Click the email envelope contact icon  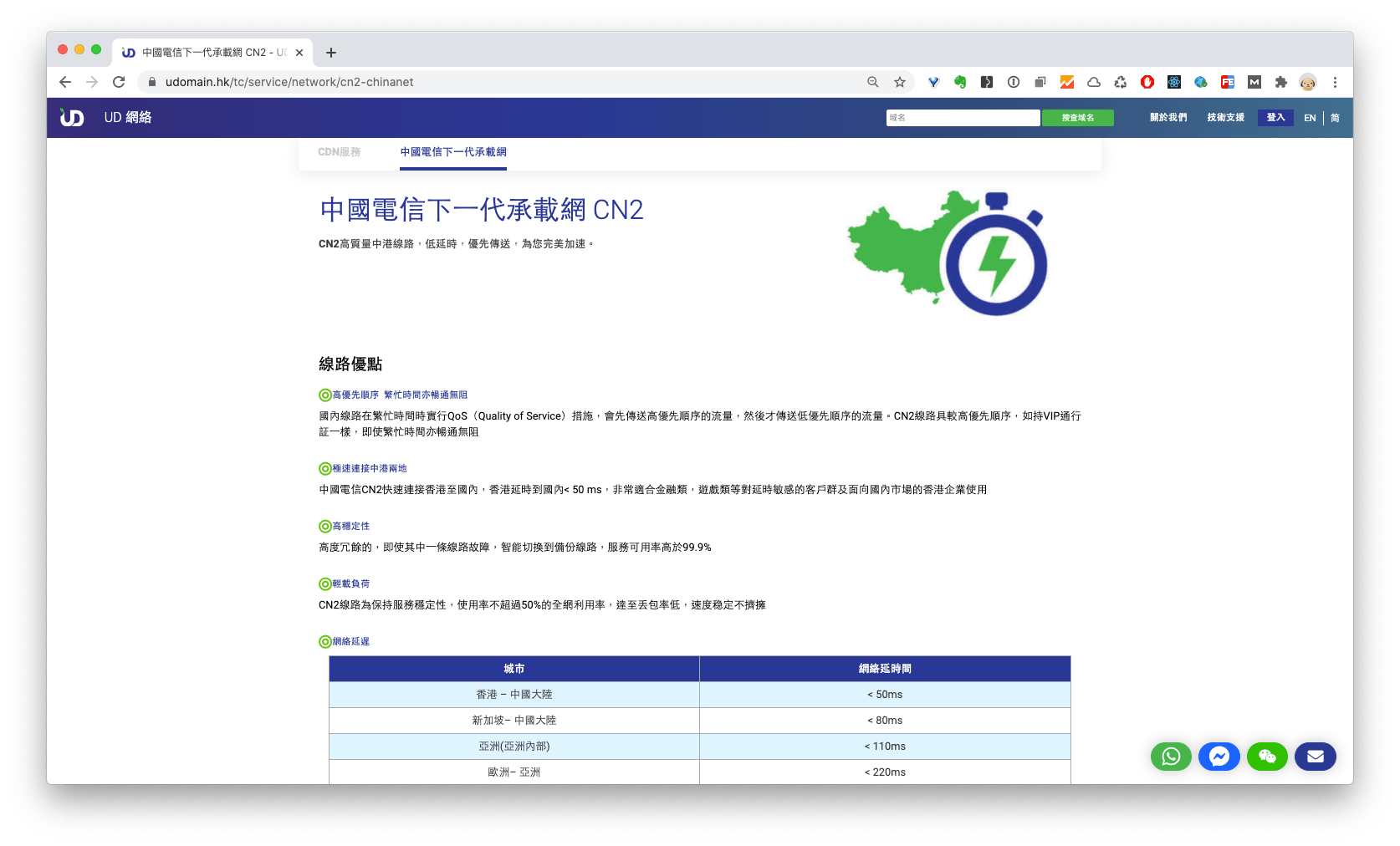pyautogui.click(x=1315, y=757)
